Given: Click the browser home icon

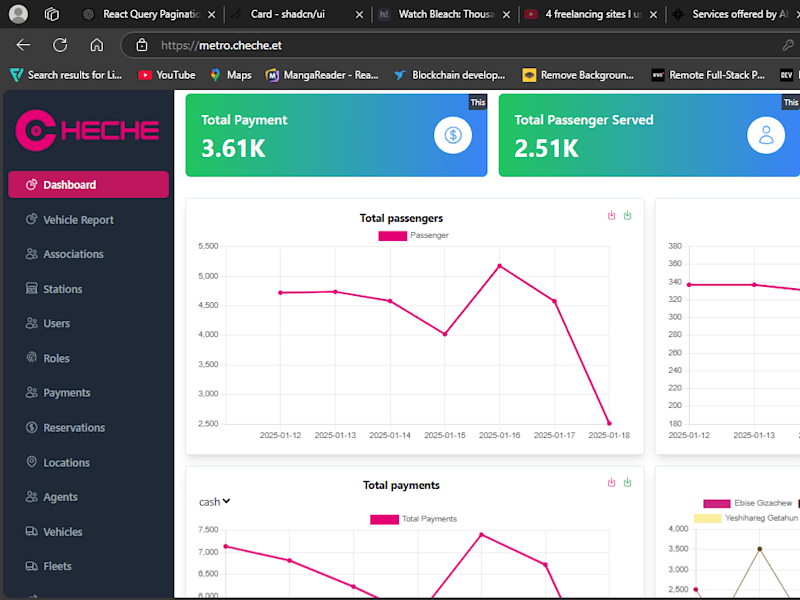Looking at the screenshot, I should [96, 45].
